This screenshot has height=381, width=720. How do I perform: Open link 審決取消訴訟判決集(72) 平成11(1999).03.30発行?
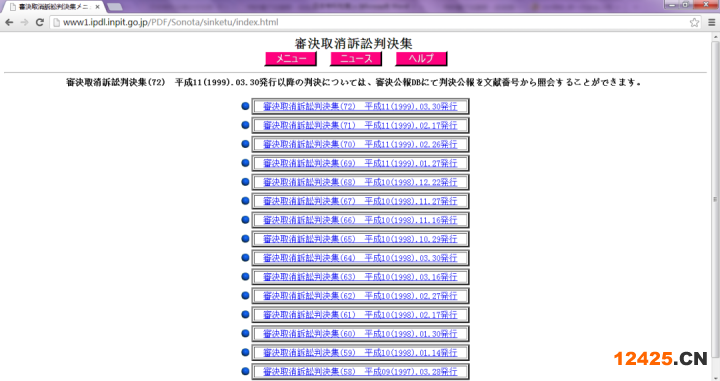tap(360, 106)
